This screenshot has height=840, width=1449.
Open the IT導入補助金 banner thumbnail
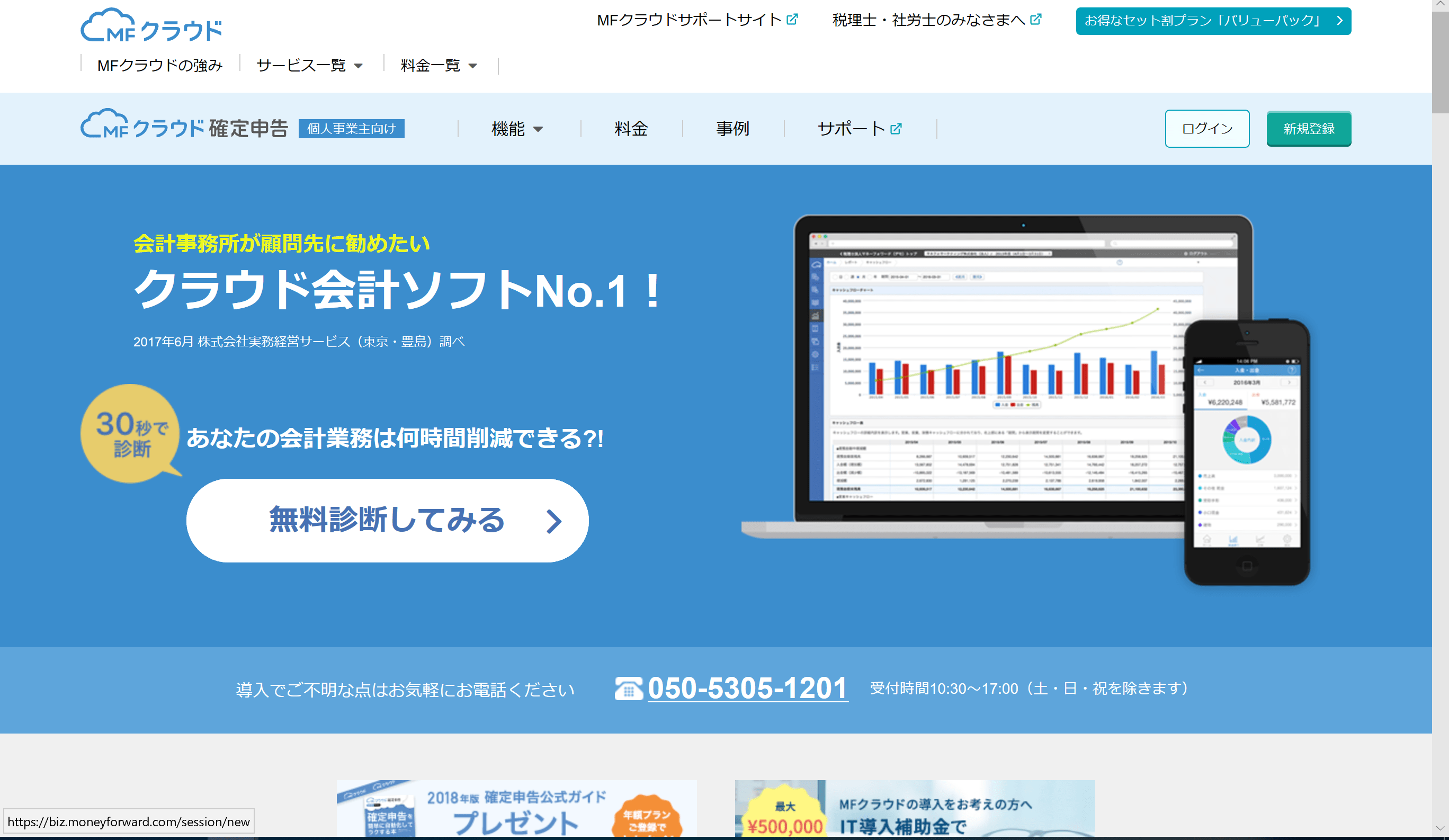[914, 808]
